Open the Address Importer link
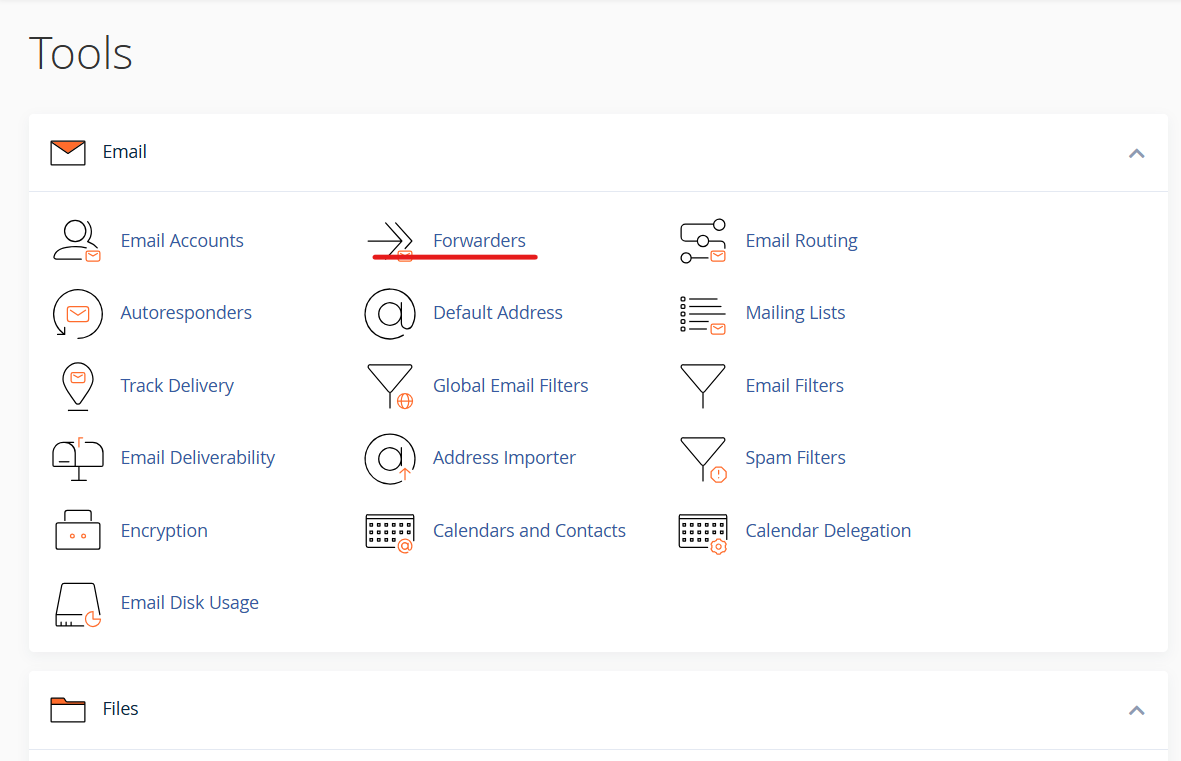 pos(504,458)
